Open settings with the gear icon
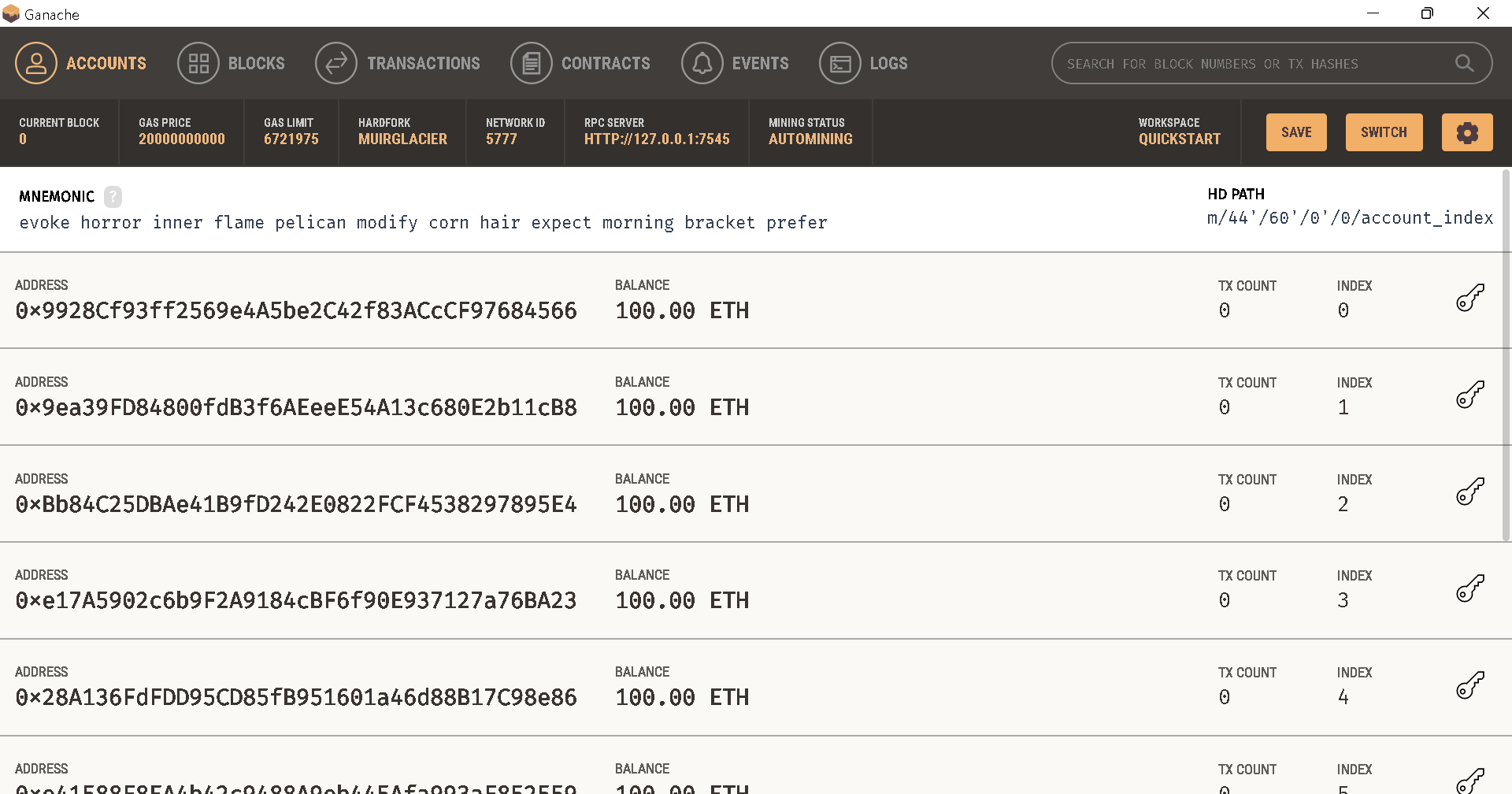Image resolution: width=1512 pixels, height=794 pixels. (x=1467, y=132)
